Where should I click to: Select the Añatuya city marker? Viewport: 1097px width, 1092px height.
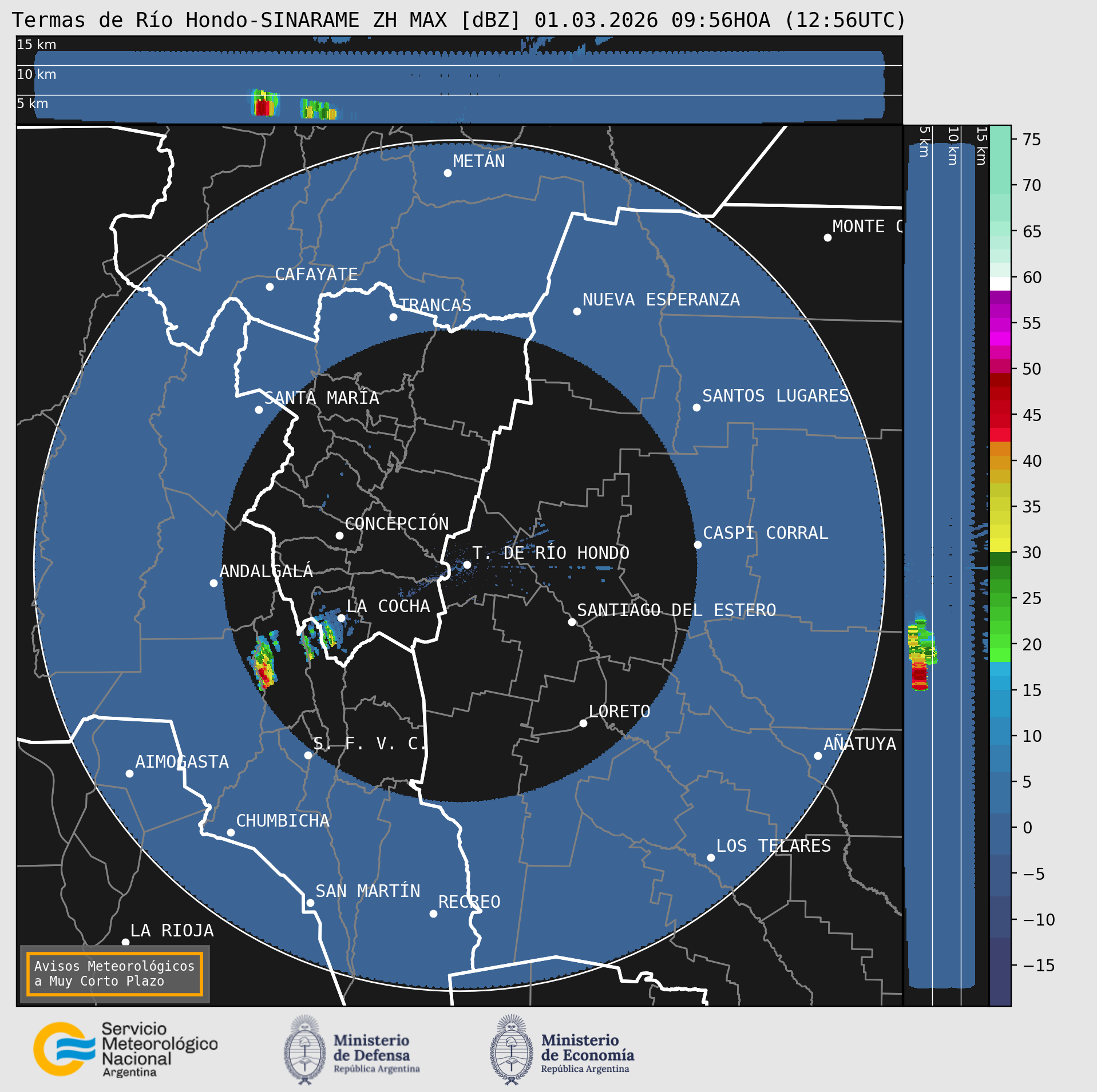pyautogui.click(x=818, y=756)
